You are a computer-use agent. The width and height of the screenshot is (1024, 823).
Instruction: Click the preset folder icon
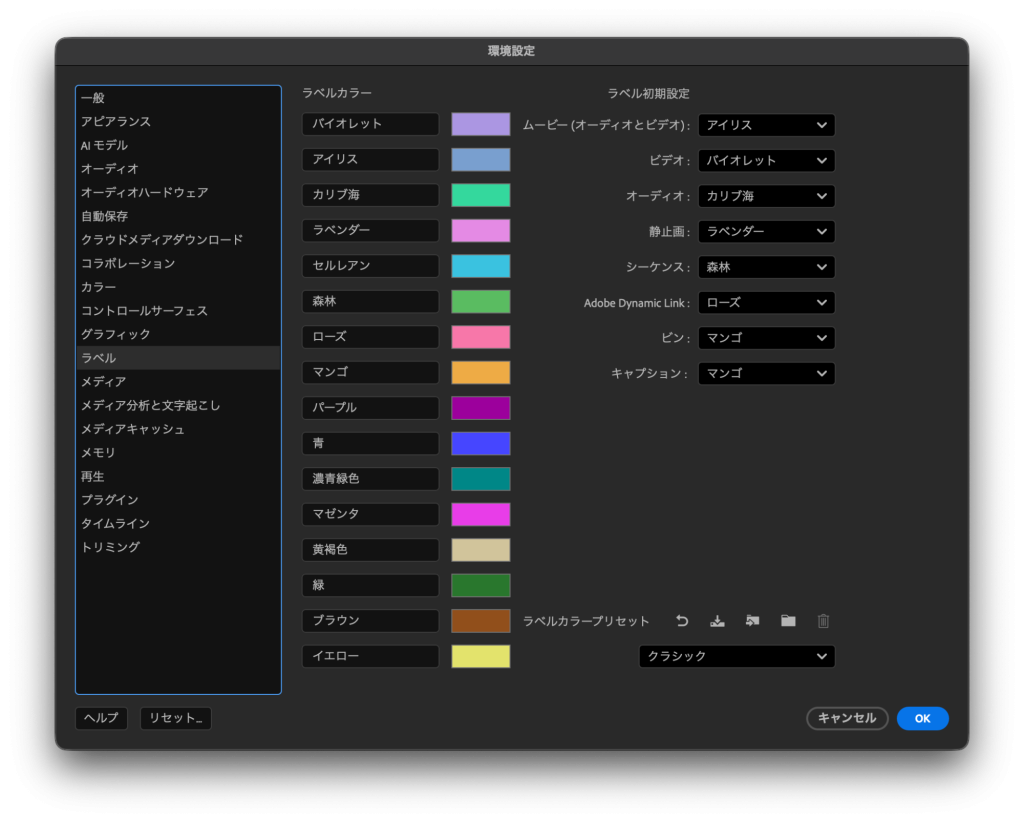click(x=788, y=621)
